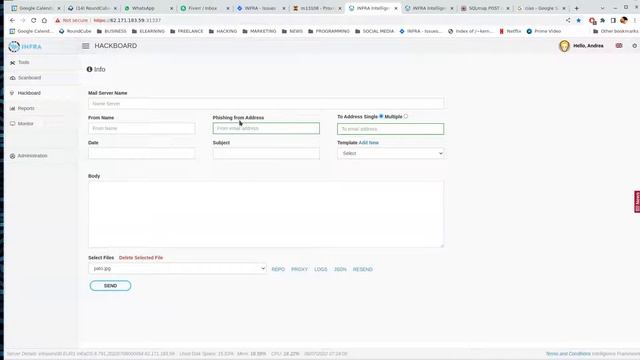This screenshot has height=360, width=640.
Task: Open Scanboard in the sidebar
Action: click(x=29, y=78)
